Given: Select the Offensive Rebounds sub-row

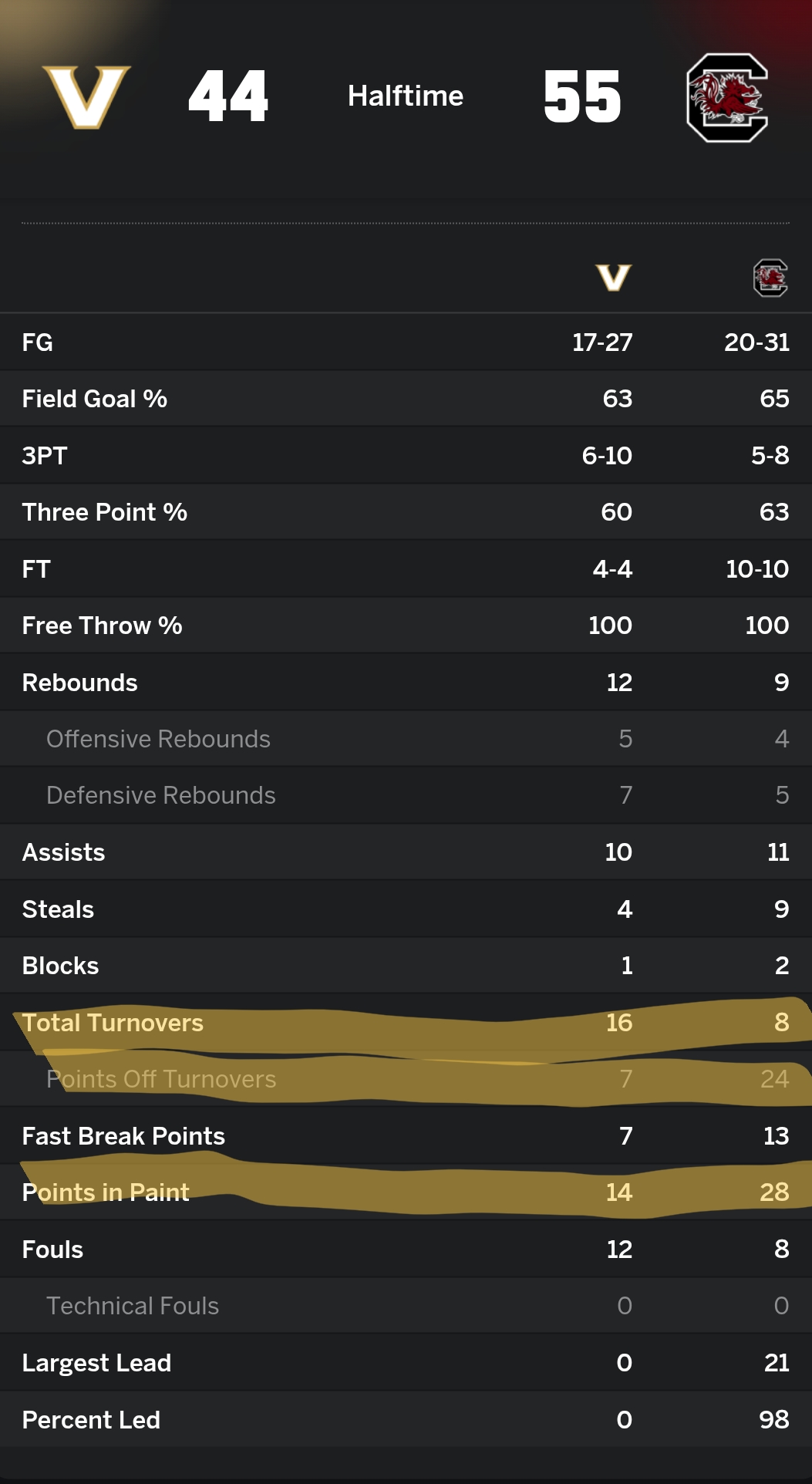Looking at the screenshot, I should (x=159, y=739).
